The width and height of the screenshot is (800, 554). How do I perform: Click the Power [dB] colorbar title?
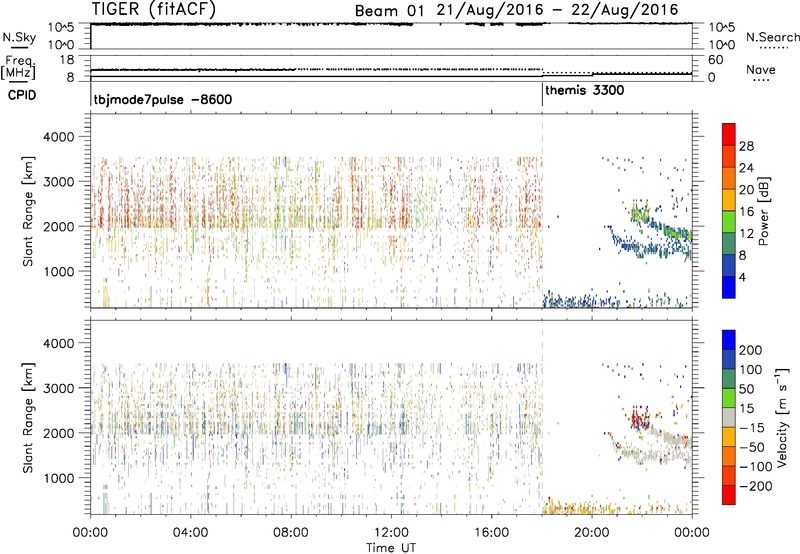point(764,211)
